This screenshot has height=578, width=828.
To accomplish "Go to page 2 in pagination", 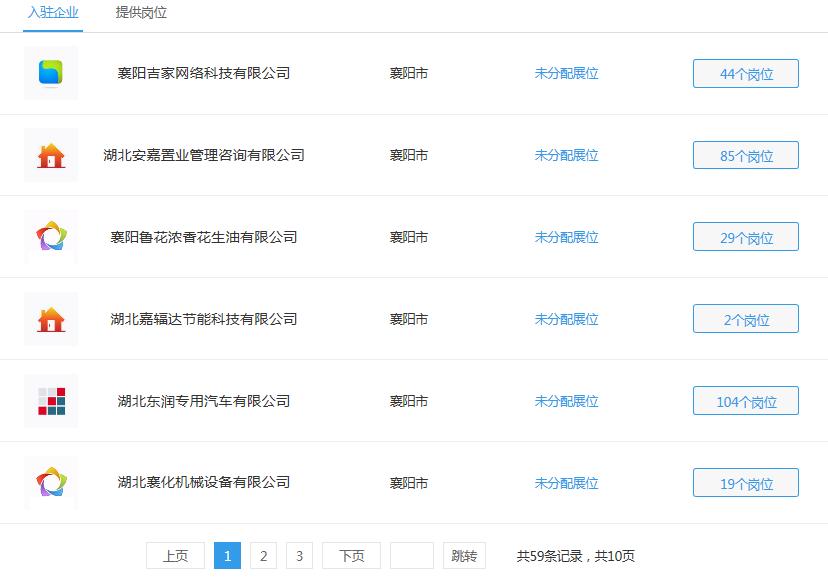I will pyautogui.click(x=263, y=555).
